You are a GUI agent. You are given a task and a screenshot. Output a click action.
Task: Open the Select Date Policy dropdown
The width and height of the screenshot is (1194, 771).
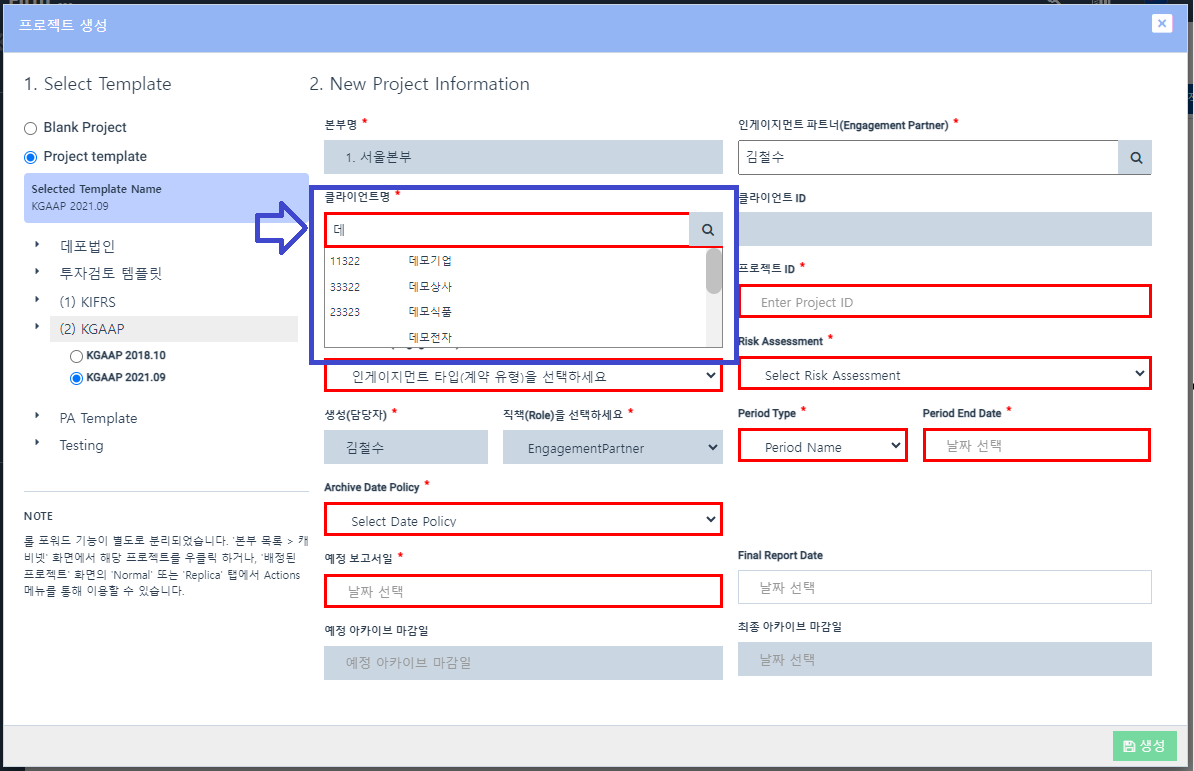[x=522, y=519]
